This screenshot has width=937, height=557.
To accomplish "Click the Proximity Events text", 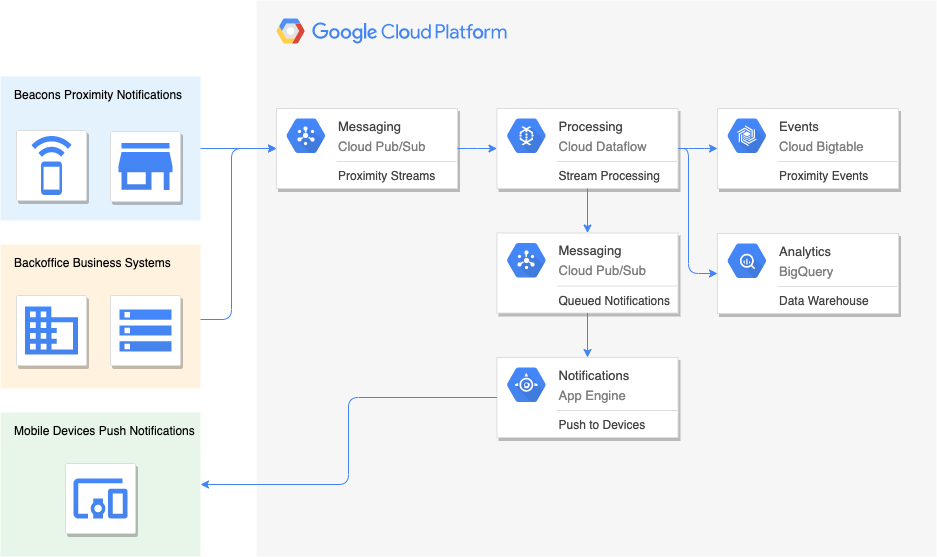I will [823, 176].
